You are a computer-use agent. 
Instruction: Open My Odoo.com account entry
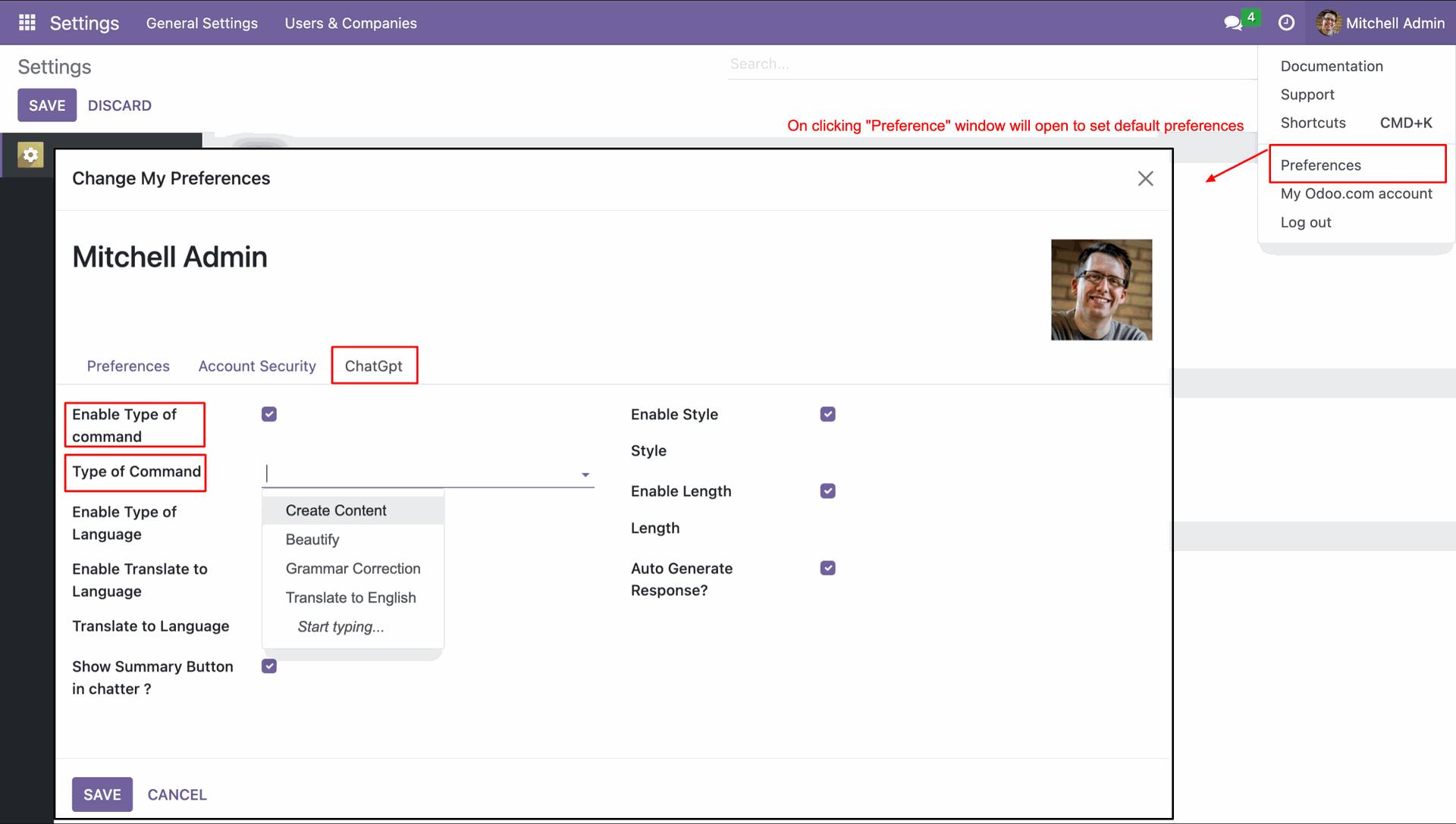tap(1356, 193)
